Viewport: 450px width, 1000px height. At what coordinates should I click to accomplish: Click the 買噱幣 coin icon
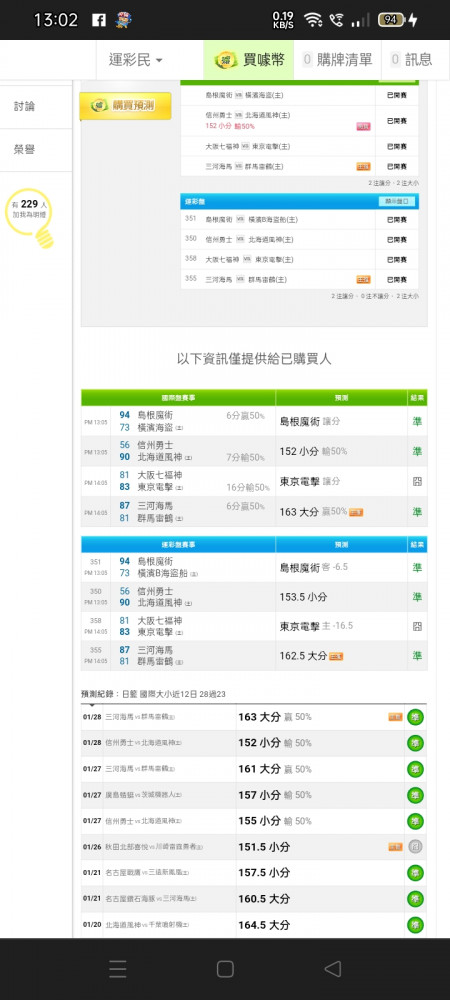(226, 60)
